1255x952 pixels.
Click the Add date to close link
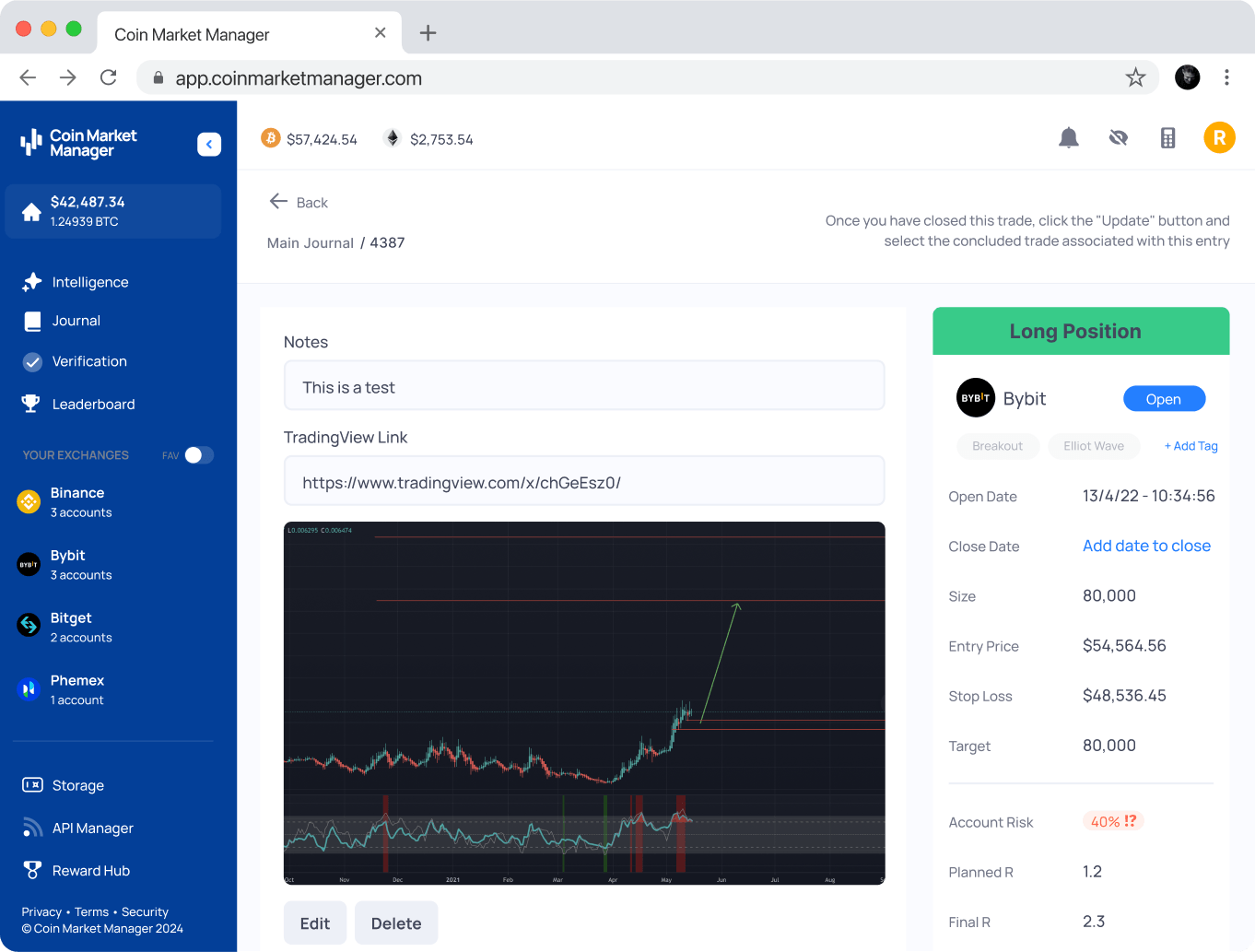tap(1146, 546)
